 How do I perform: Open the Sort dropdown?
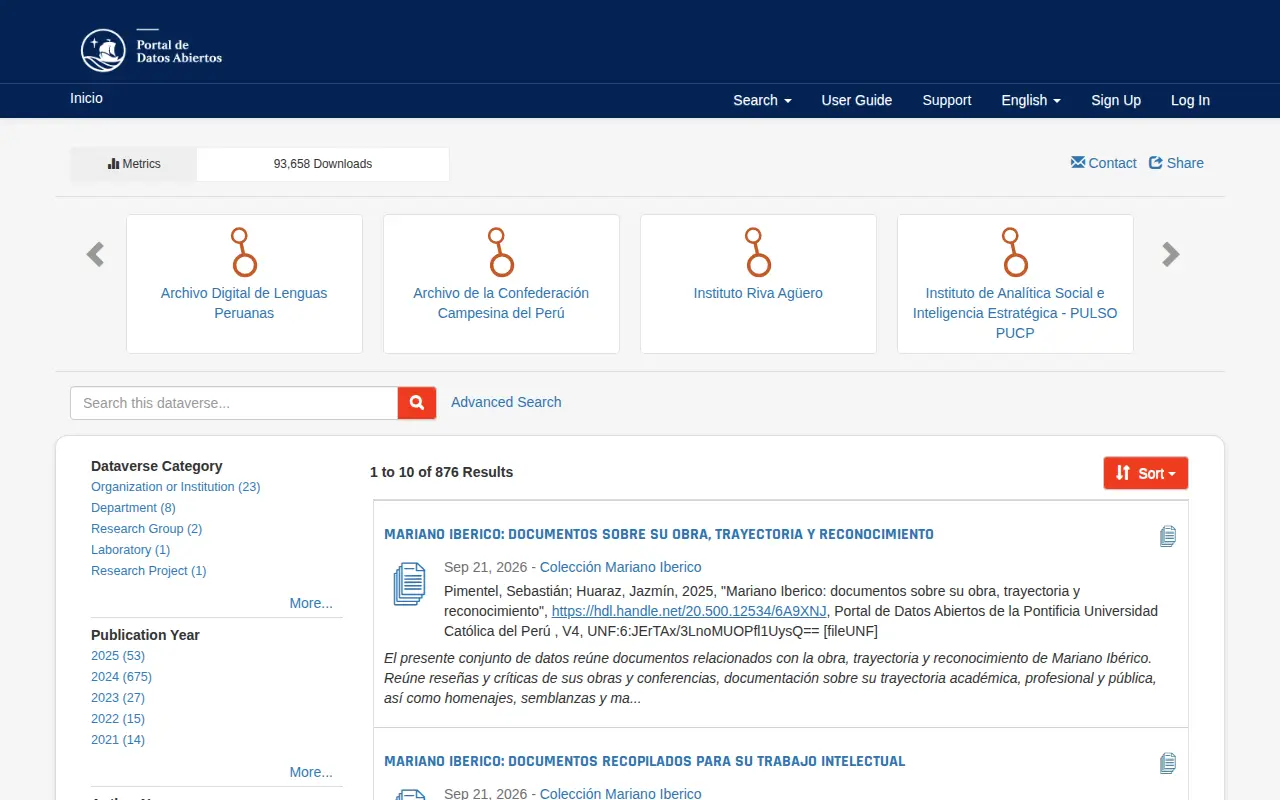[1146, 473]
